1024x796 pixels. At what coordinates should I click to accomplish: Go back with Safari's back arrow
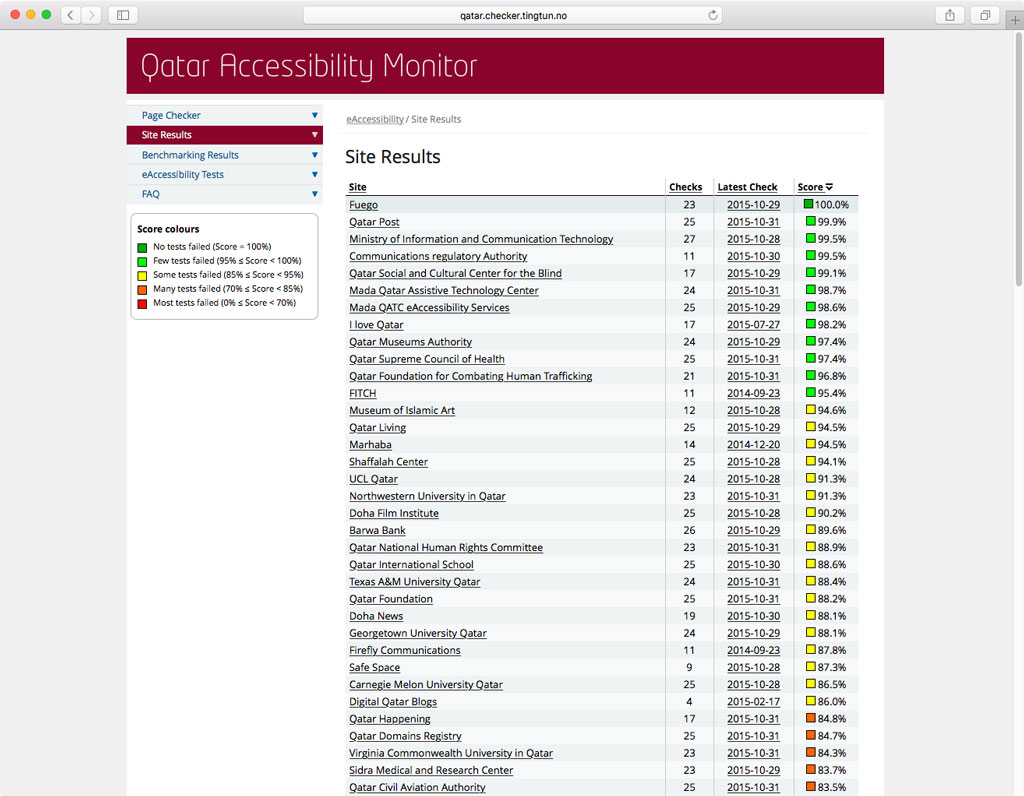tap(71, 15)
